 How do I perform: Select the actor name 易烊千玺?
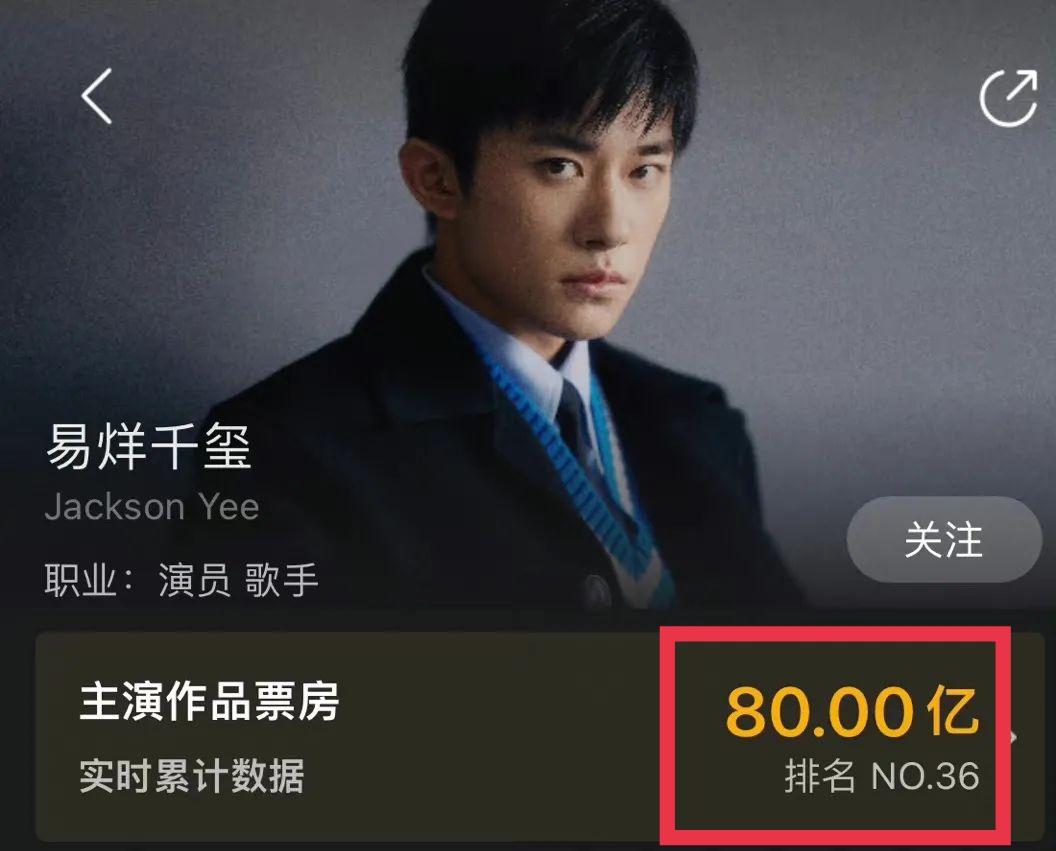(x=149, y=446)
